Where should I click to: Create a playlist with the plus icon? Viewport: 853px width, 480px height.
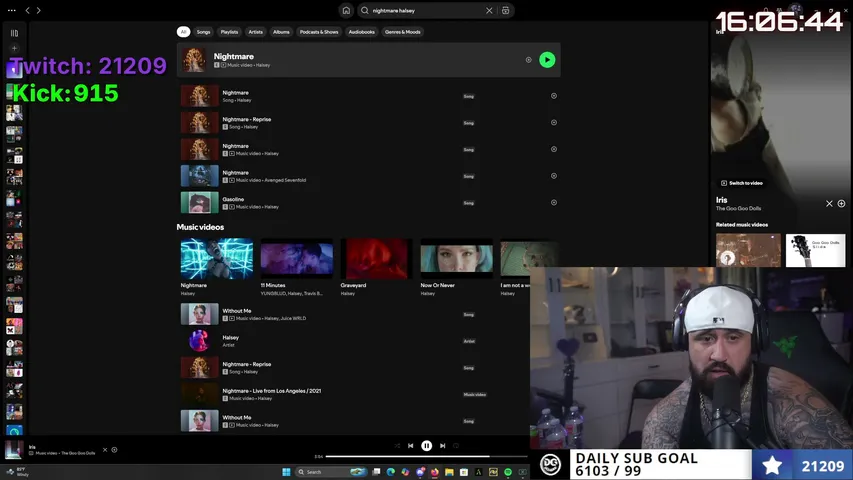point(14,48)
